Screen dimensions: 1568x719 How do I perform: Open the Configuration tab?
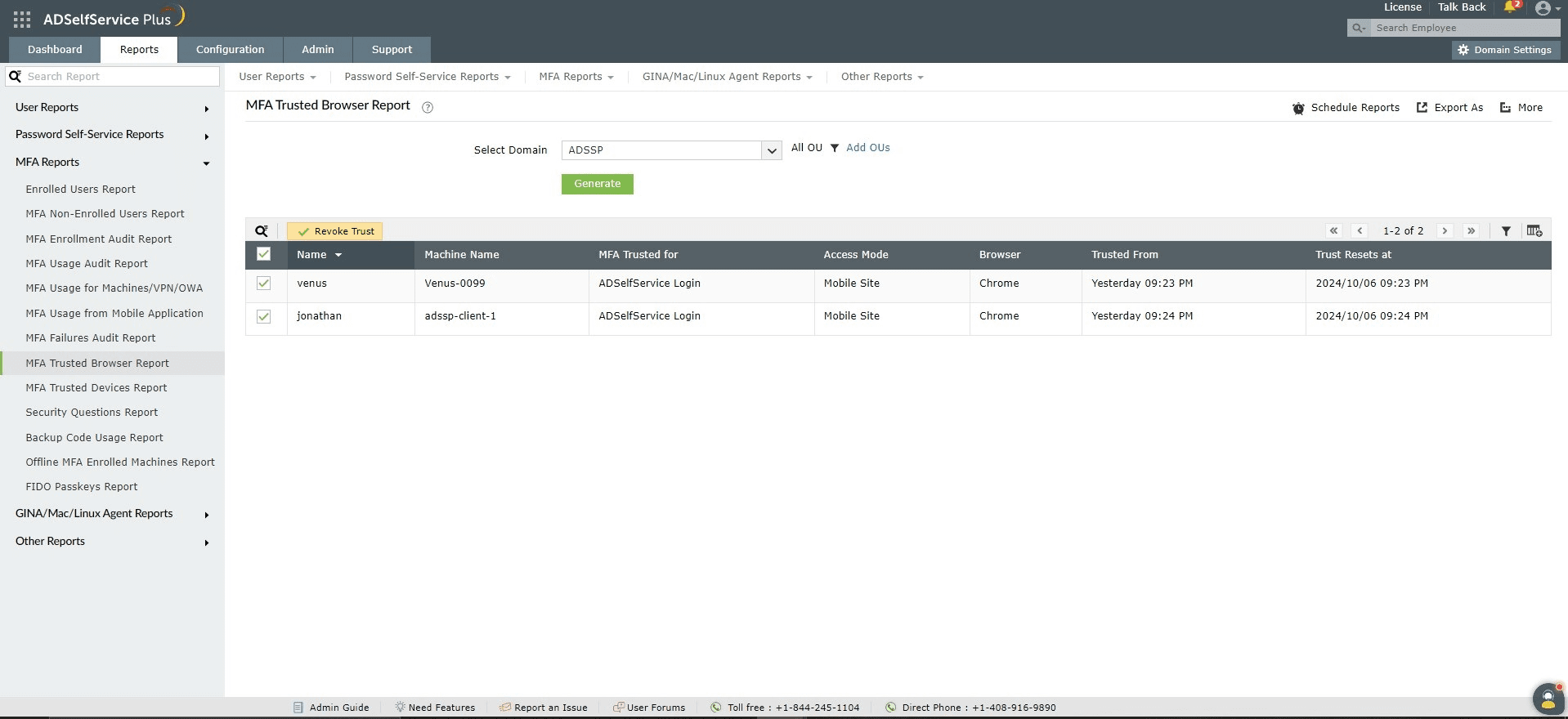231,50
